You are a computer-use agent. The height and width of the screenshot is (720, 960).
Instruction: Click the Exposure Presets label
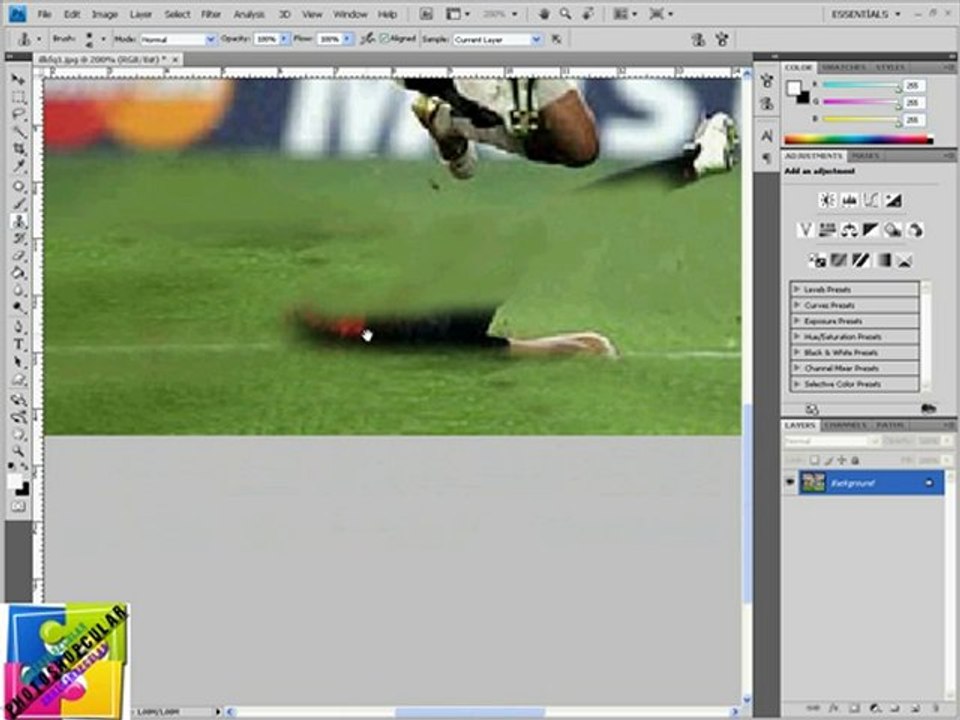pos(833,321)
